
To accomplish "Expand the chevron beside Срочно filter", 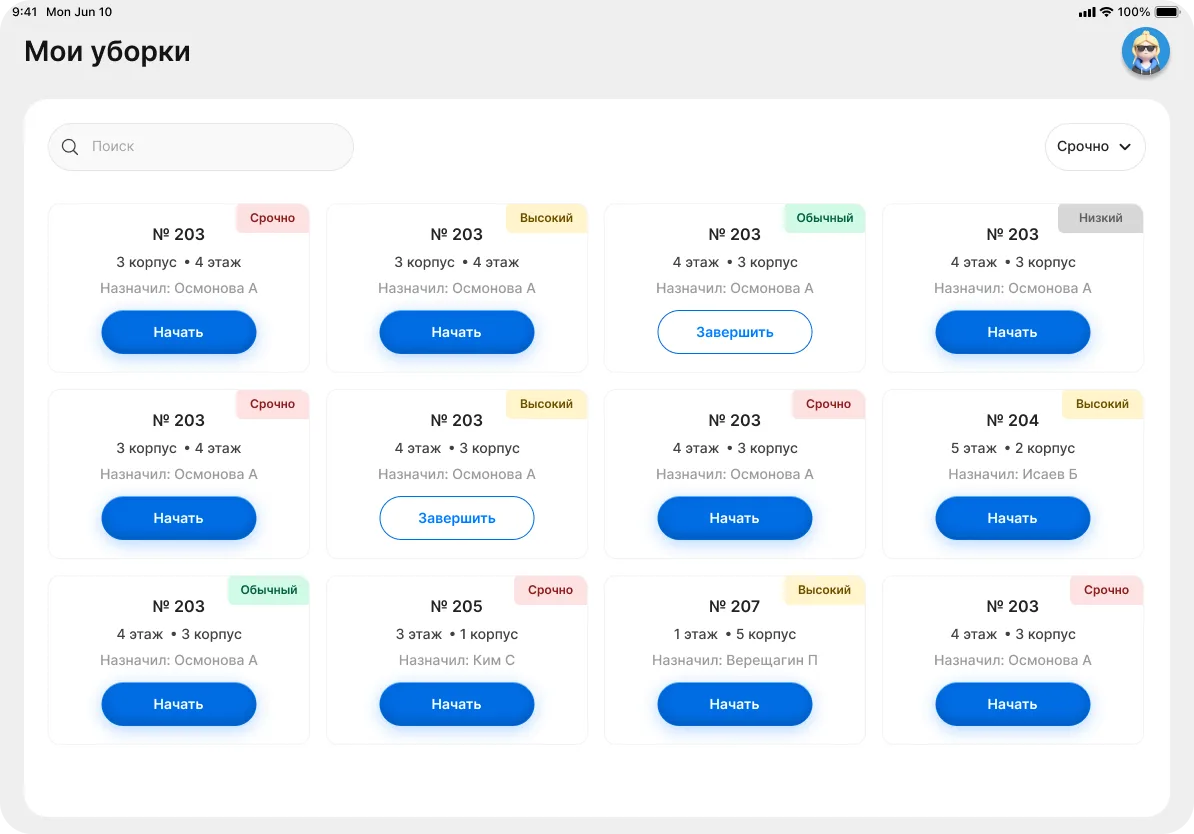I will coord(1125,147).
